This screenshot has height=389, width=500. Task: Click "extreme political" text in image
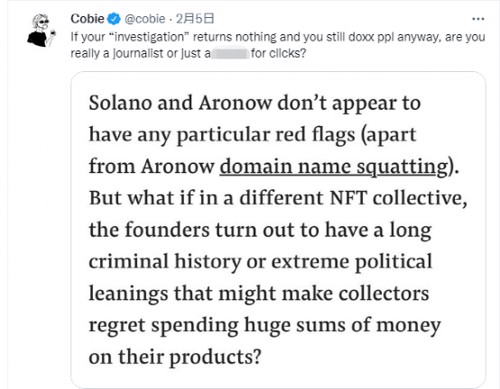point(352,262)
